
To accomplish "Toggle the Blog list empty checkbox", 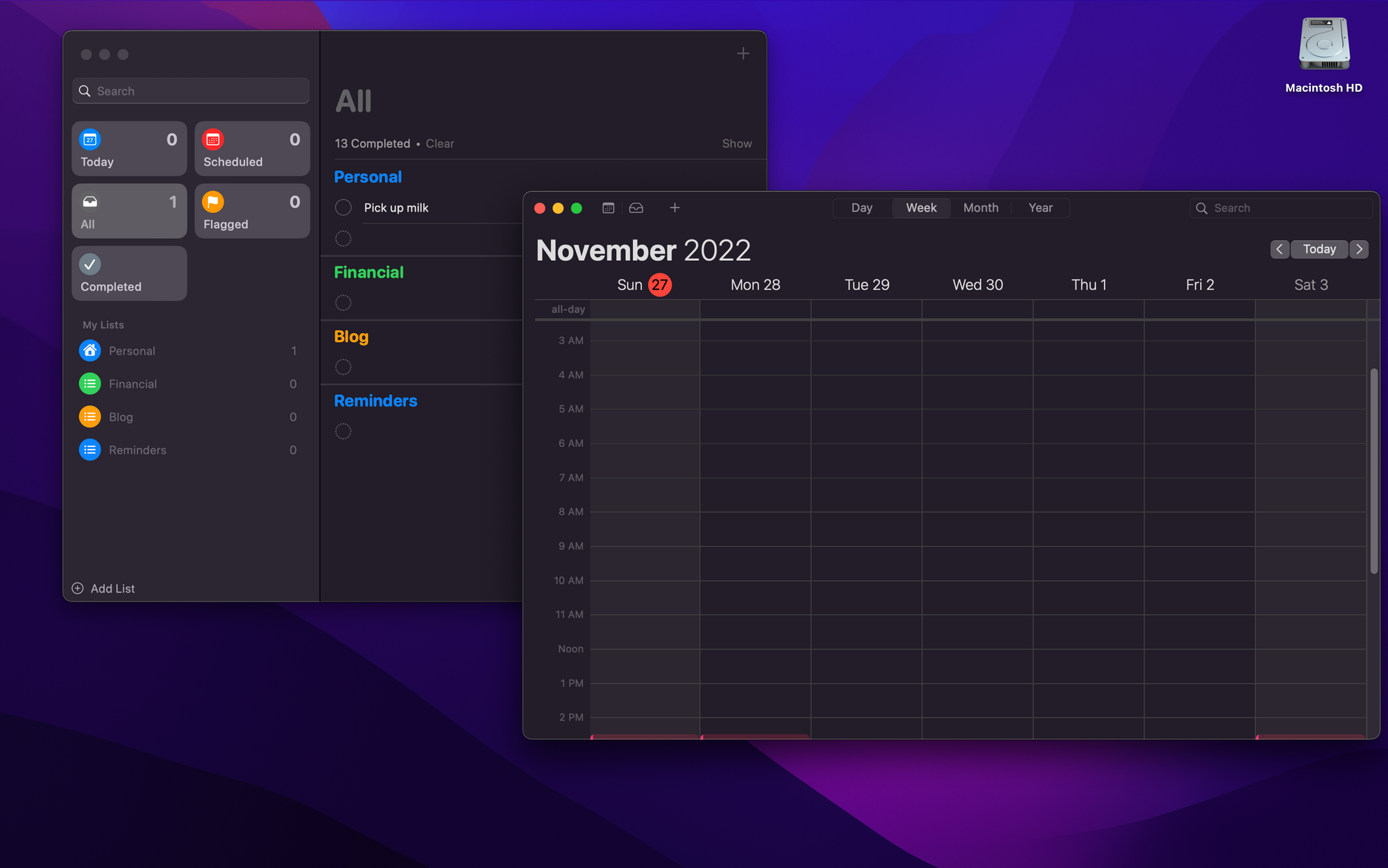I will pyautogui.click(x=343, y=367).
